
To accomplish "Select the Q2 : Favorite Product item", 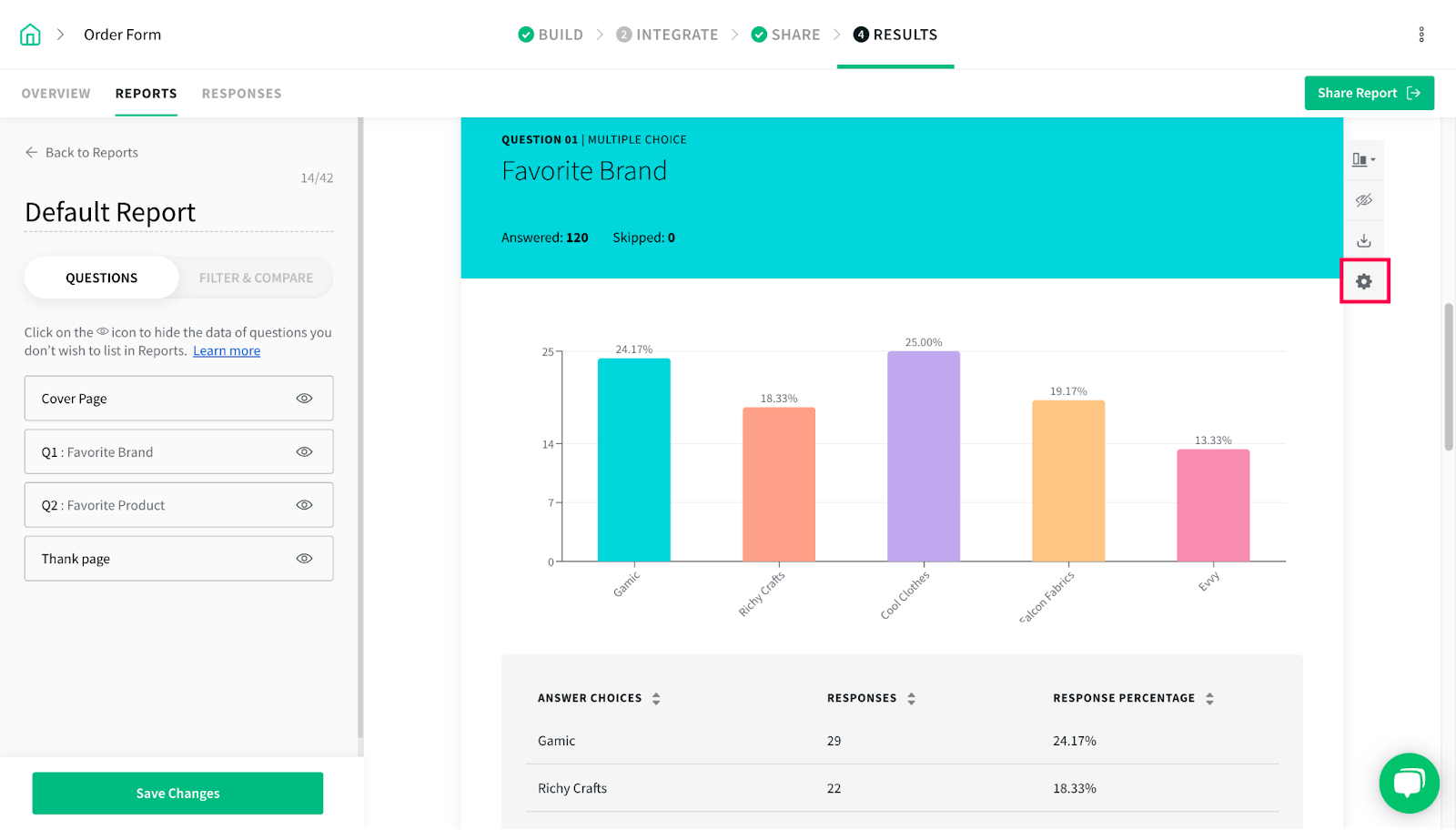I will coord(179,505).
